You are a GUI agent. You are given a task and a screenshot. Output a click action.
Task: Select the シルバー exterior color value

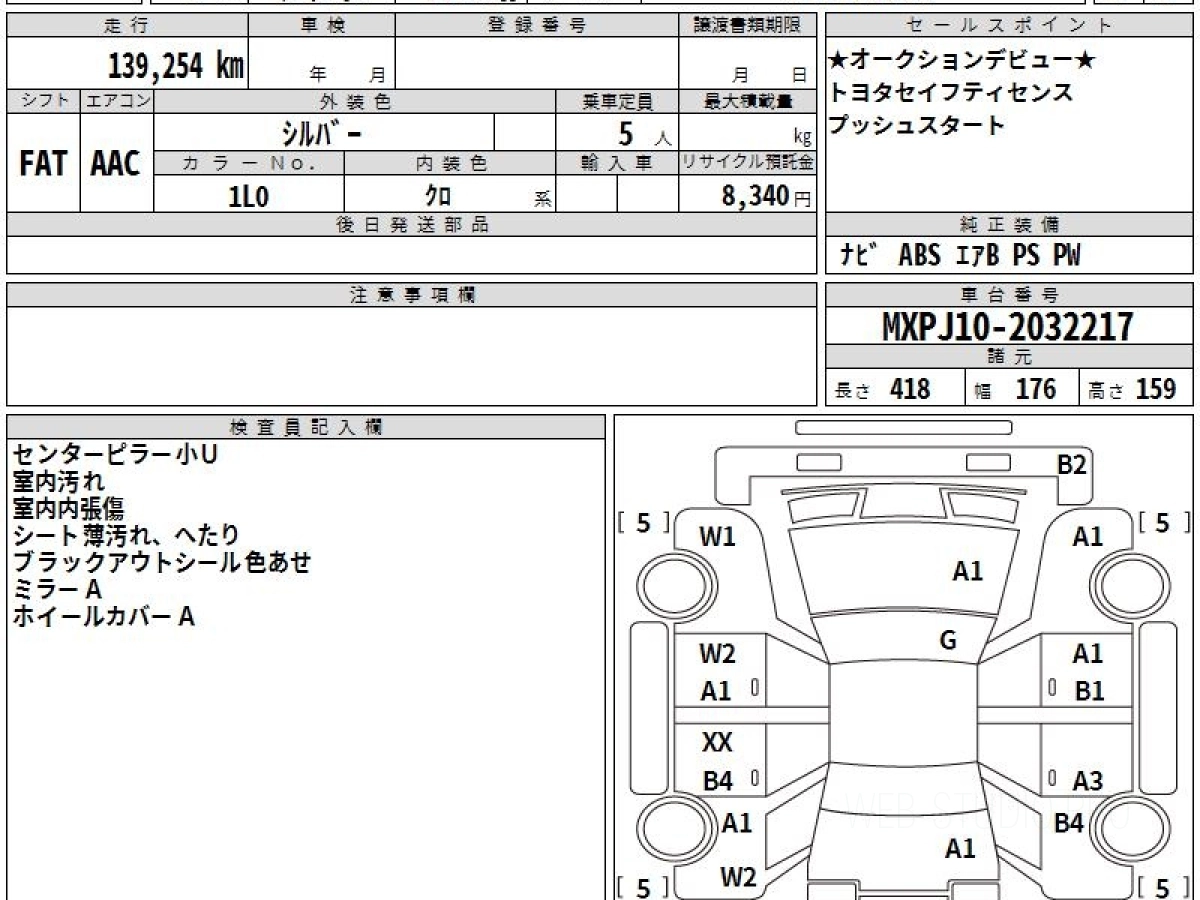(x=320, y=132)
